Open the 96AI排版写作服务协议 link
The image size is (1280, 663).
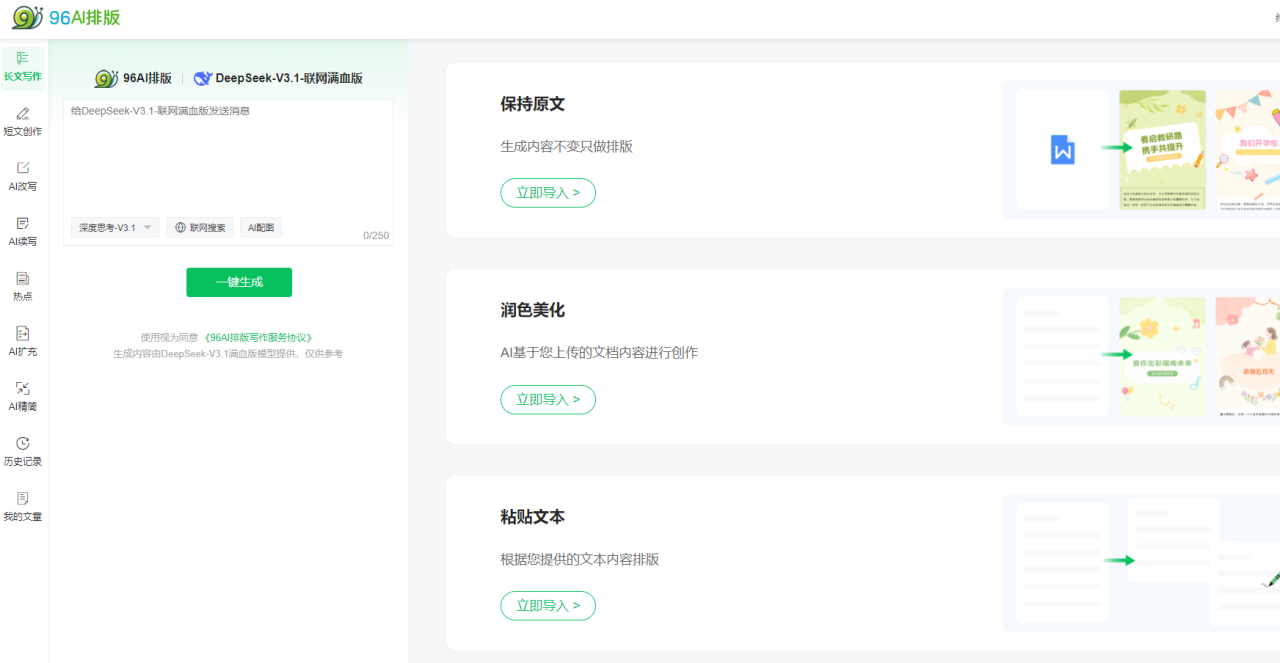click(x=264, y=338)
